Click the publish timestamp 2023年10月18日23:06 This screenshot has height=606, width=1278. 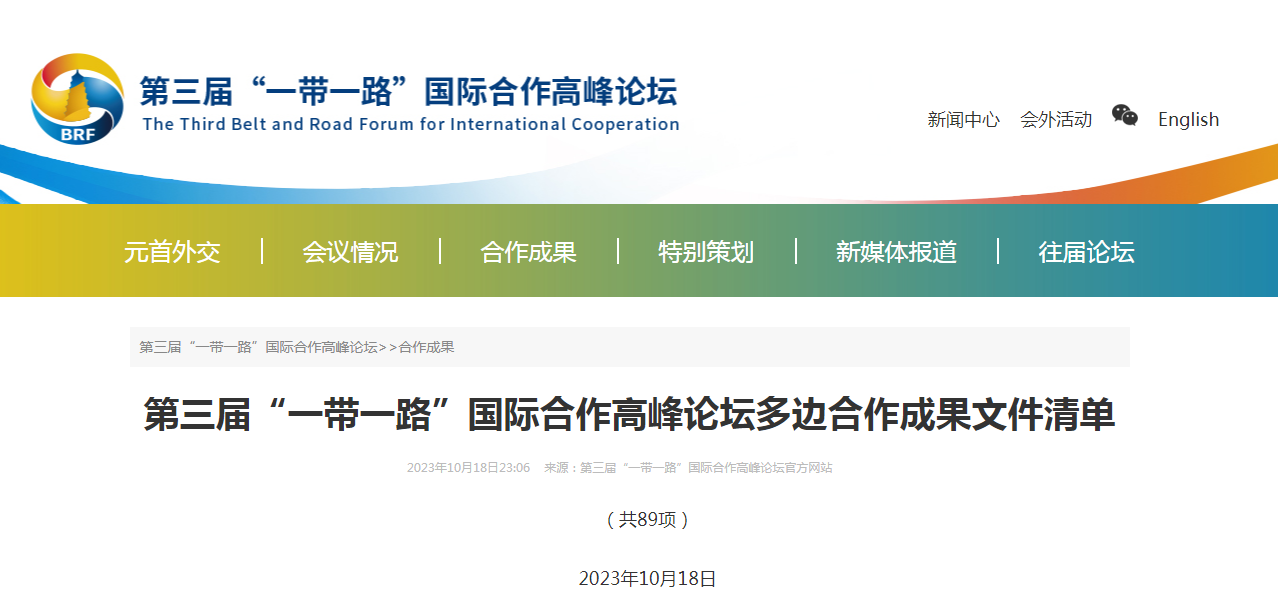tap(468, 468)
